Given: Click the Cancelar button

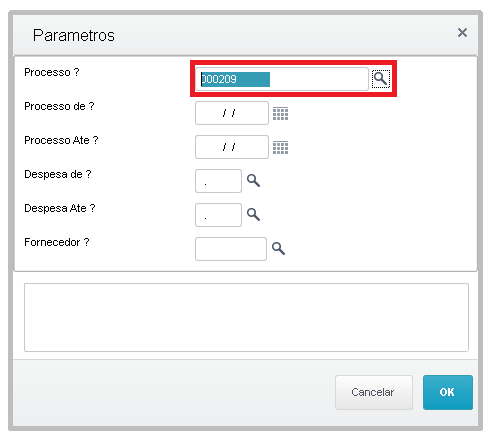Looking at the screenshot, I should [374, 392].
